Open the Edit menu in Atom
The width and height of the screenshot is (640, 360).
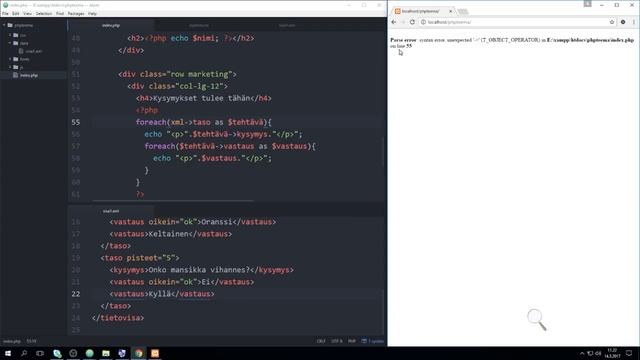click(x=16, y=13)
